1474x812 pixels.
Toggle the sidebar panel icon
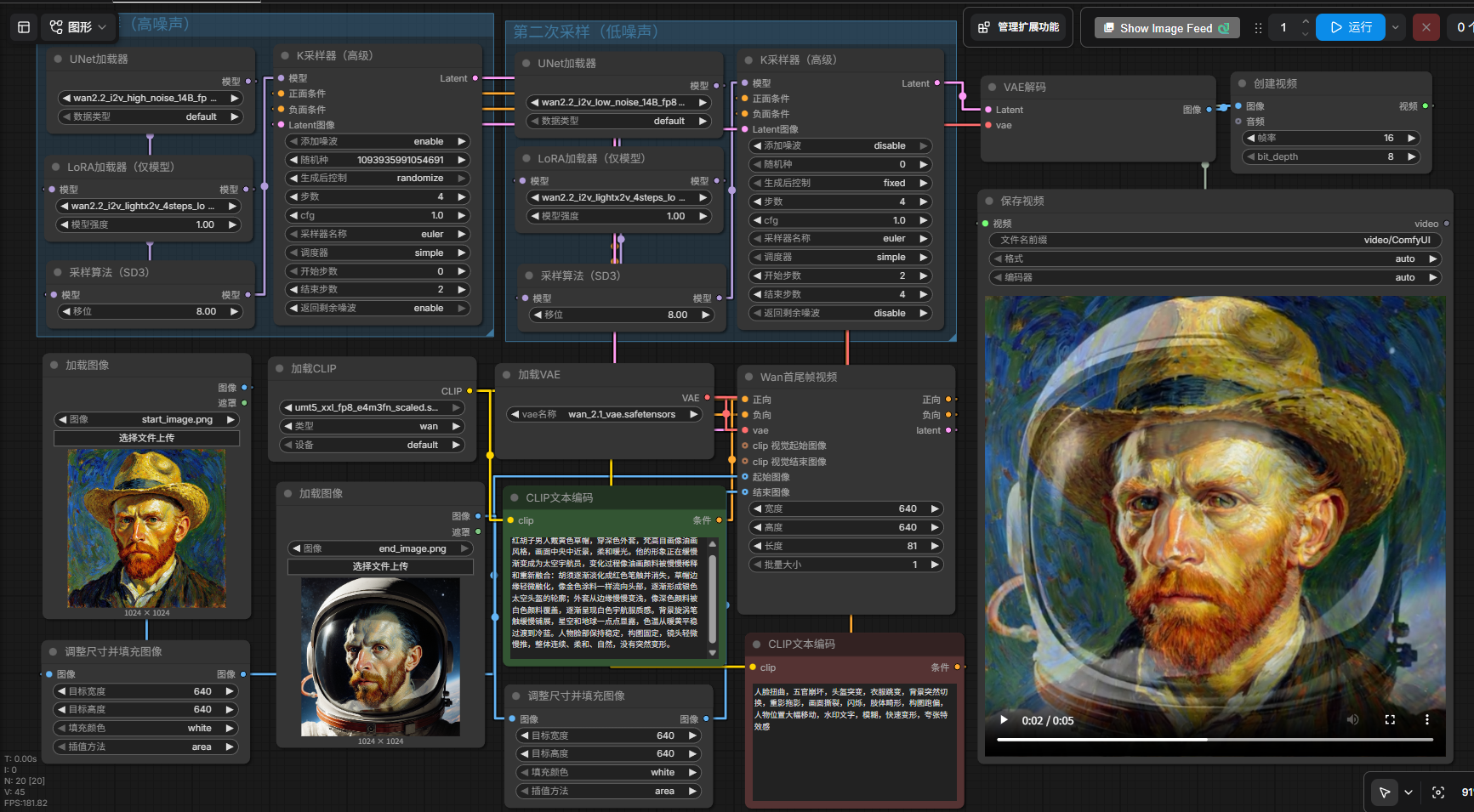click(24, 27)
